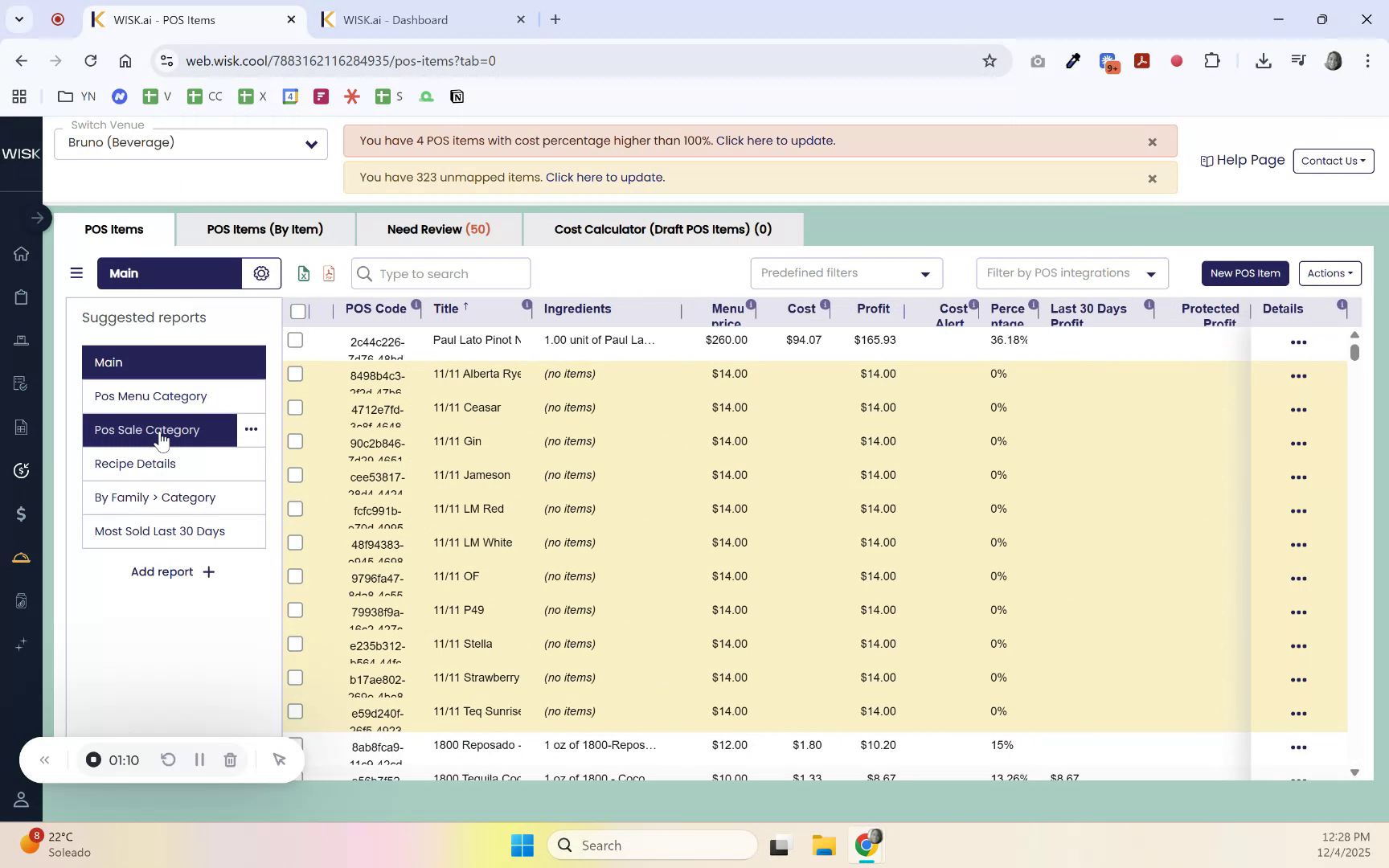Click here to update unmapped items
Viewport: 1389px width, 868px height.
point(604,177)
